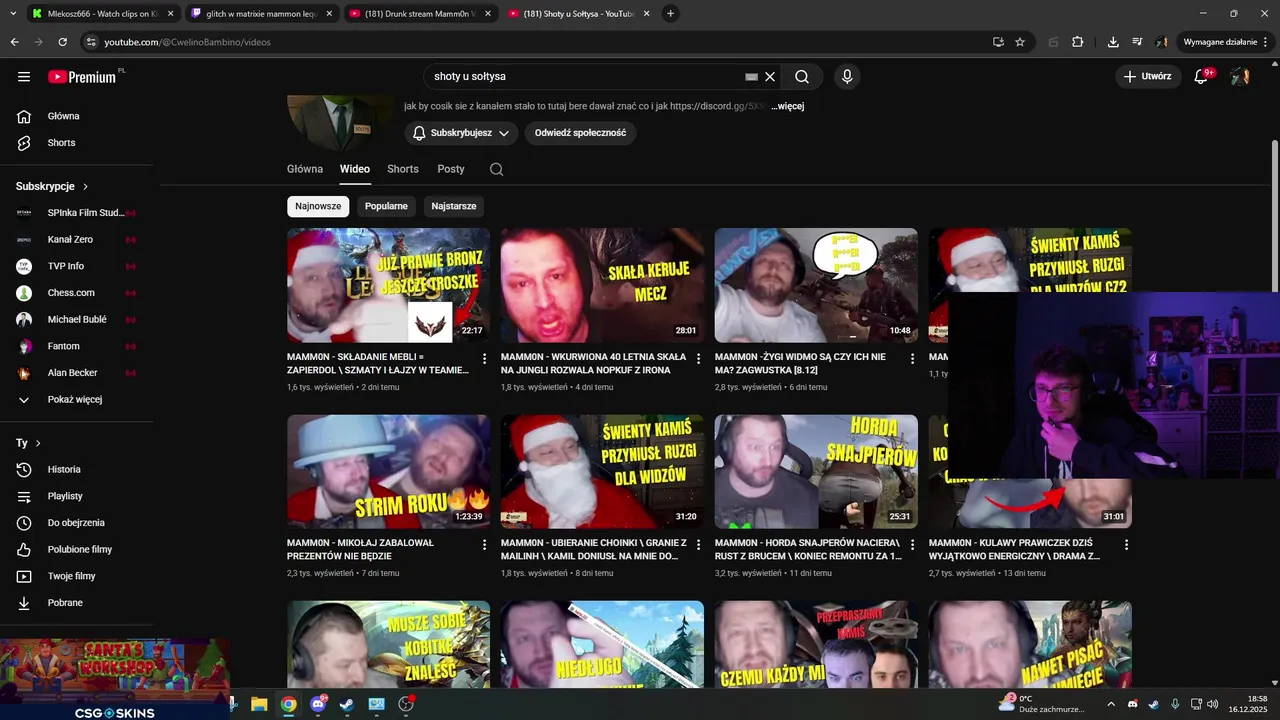Open on-screen keyboard icon in search box
The width and height of the screenshot is (1280, 720).
752,76
